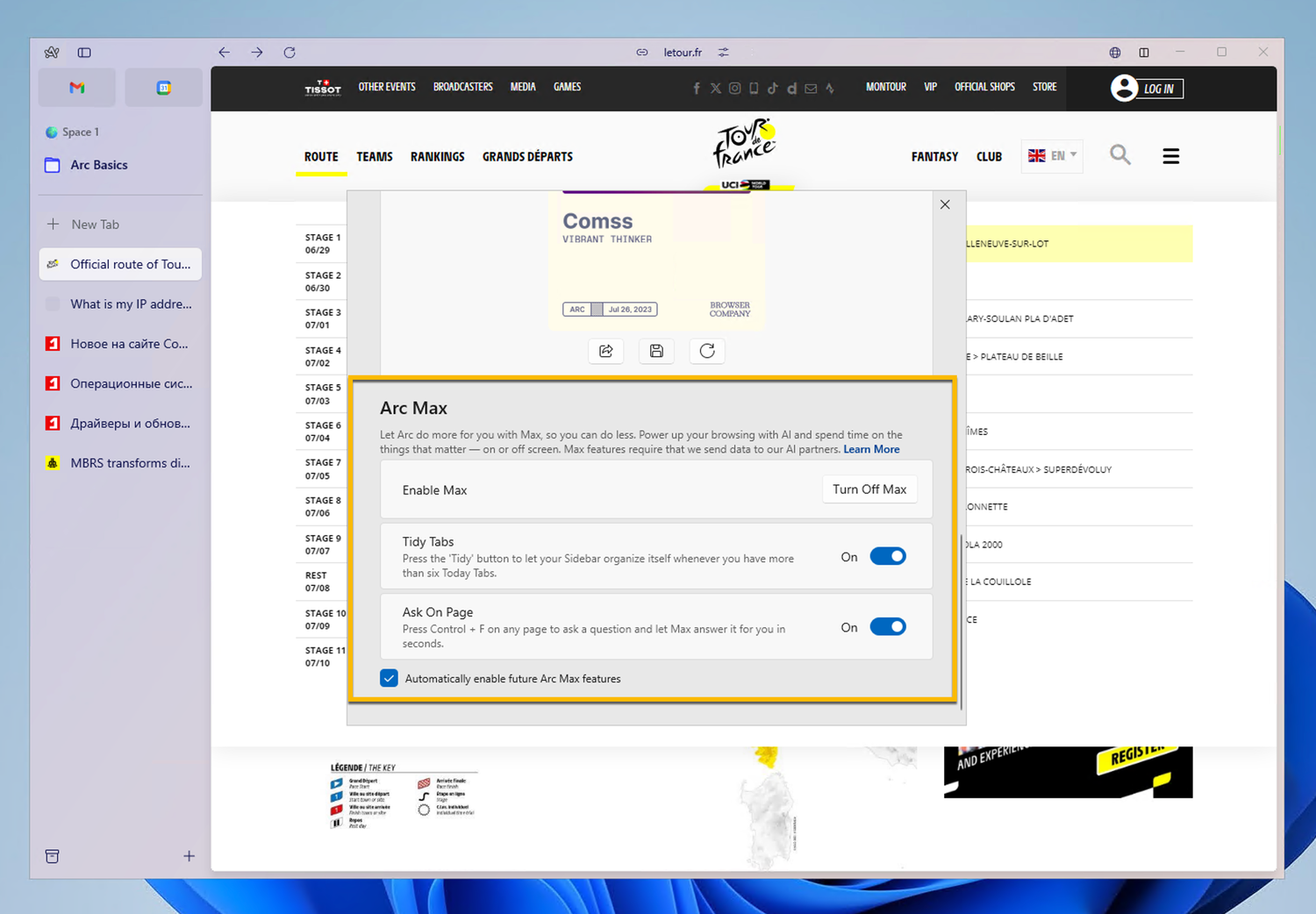Turn off the Ask On Page toggle
Screen dimensions: 1316x914
(888, 626)
